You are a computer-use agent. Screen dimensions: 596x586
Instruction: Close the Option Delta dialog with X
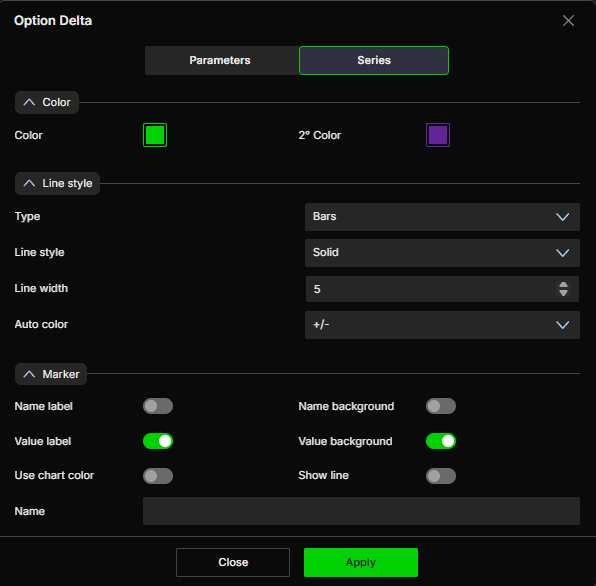pyautogui.click(x=568, y=21)
